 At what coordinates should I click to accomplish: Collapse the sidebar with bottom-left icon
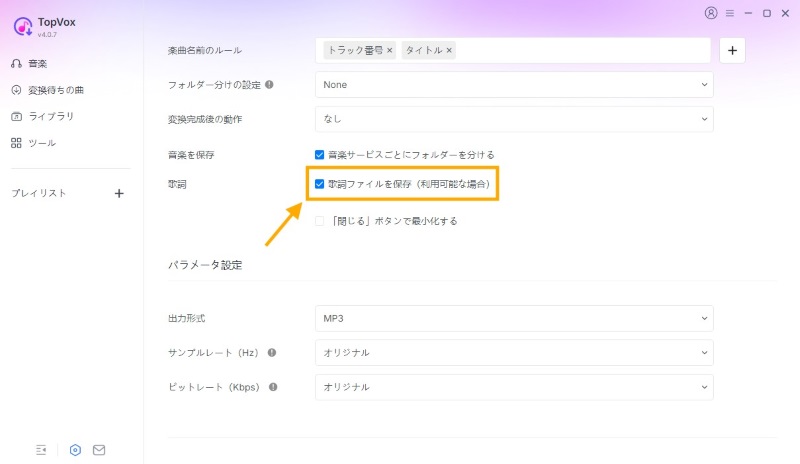pyautogui.click(x=41, y=450)
